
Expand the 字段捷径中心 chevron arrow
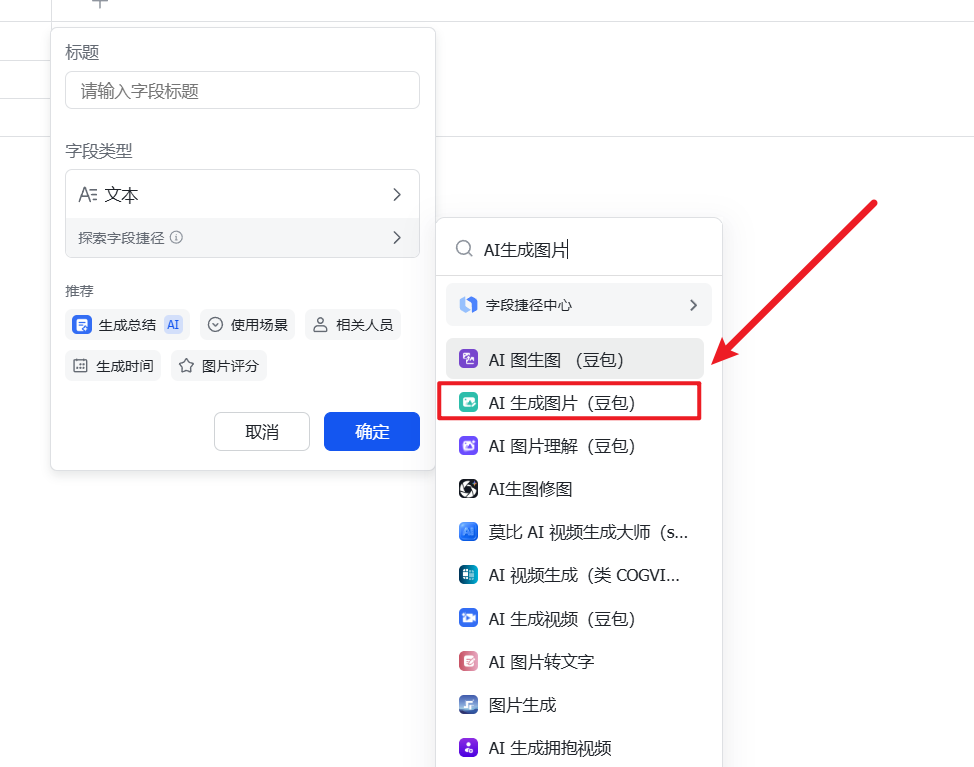[693, 305]
